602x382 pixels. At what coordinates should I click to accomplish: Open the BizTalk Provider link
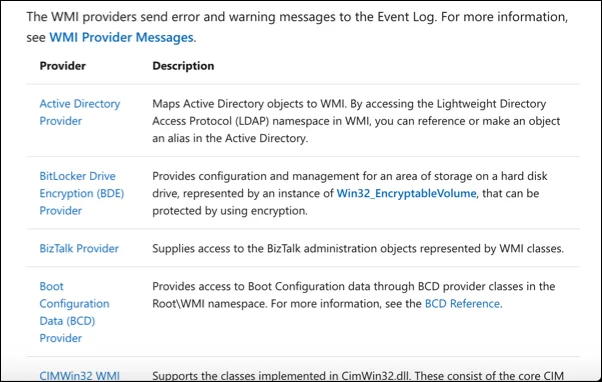(x=79, y=248)
